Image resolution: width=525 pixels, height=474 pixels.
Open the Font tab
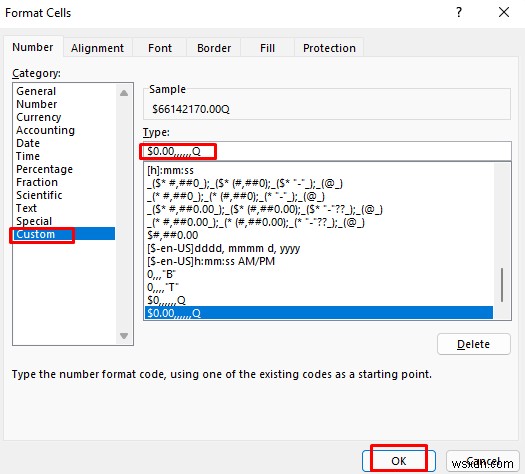click(x=160, y=48)
